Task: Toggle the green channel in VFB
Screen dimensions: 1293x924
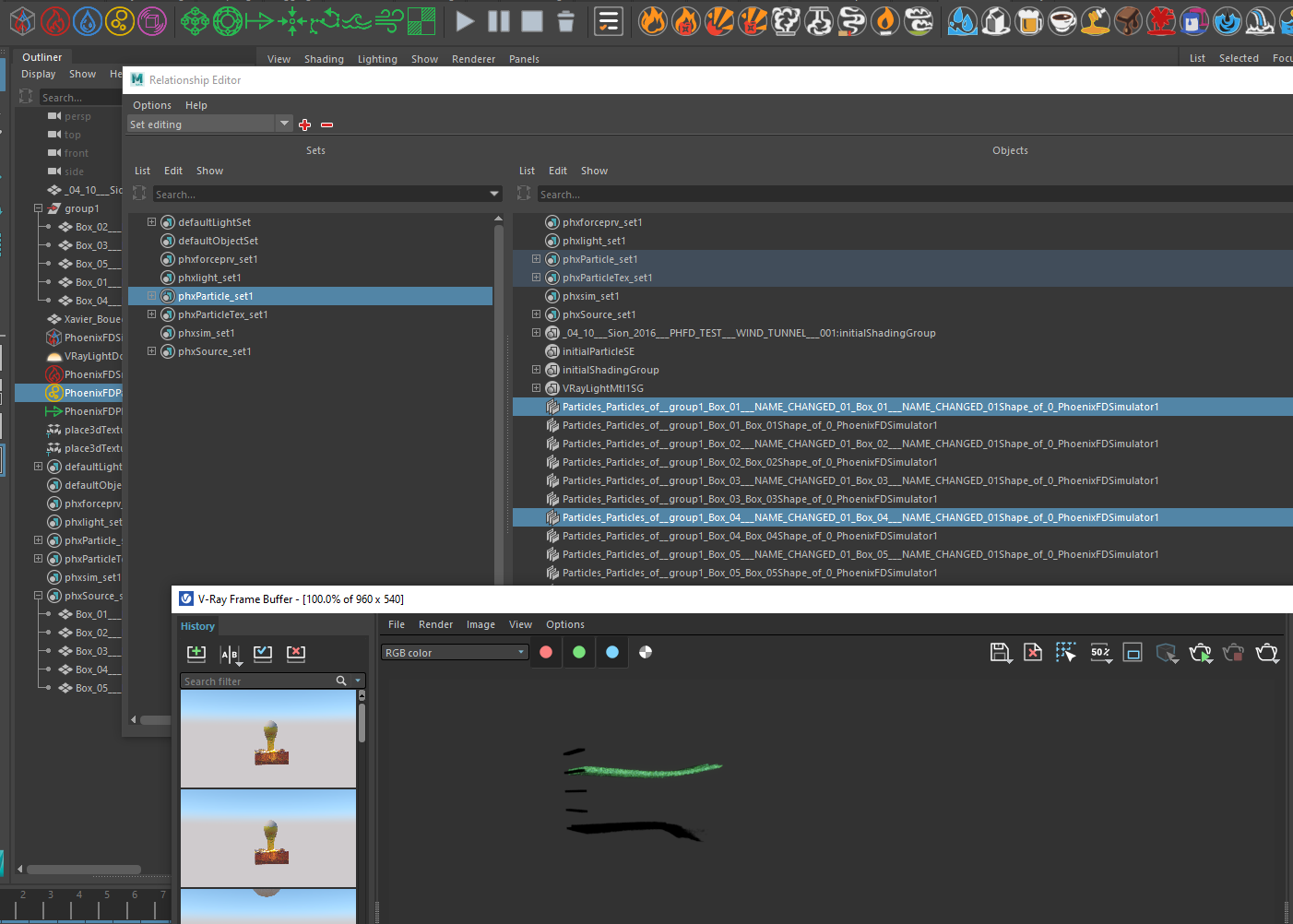Action: (x=579, y=652)
